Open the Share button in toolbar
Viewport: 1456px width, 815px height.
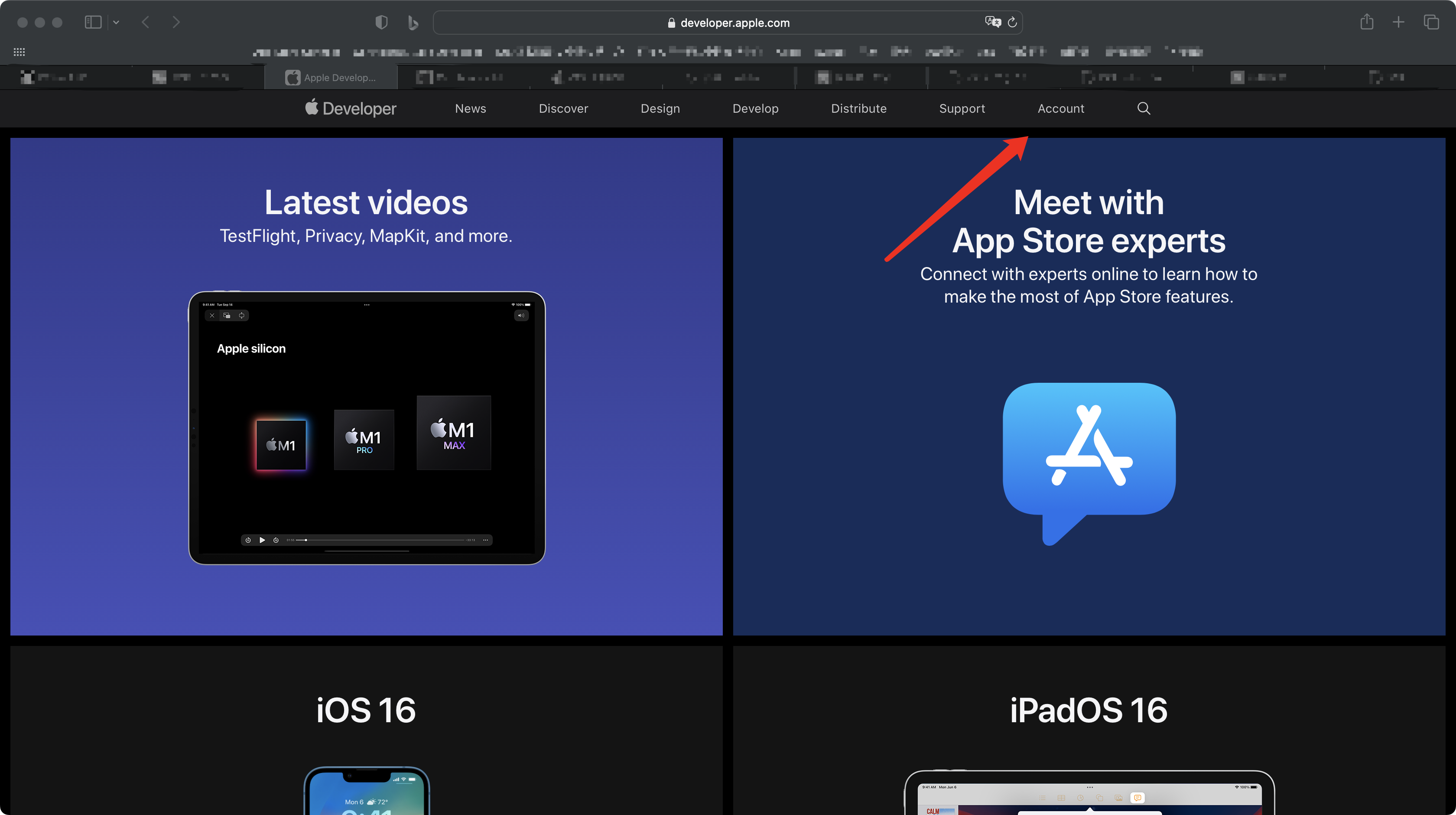[x=1367, y=22]
